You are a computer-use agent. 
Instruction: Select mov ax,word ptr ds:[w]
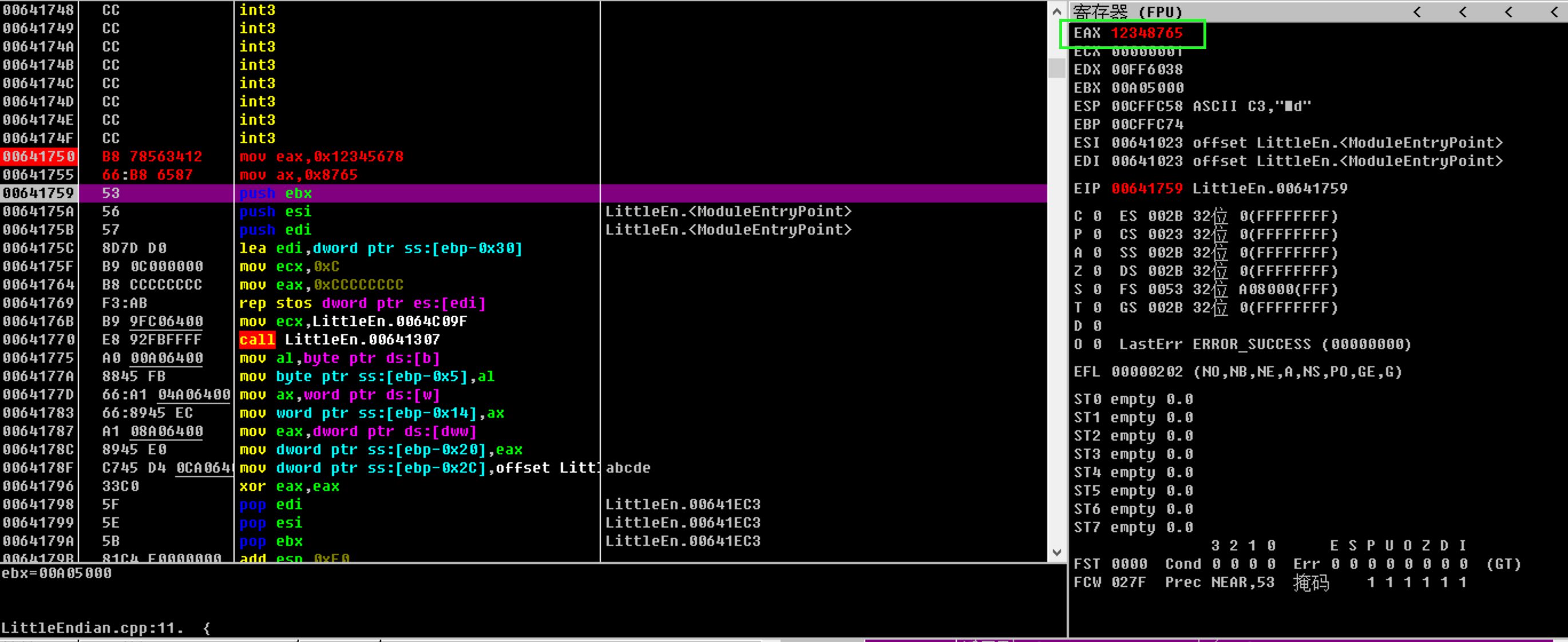(x=339, y=394)
